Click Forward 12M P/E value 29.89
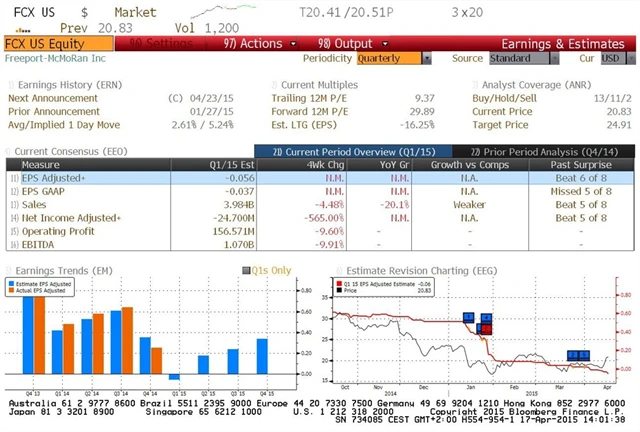Viewport: 640px width, 432px height. click(x=422, y=111)
